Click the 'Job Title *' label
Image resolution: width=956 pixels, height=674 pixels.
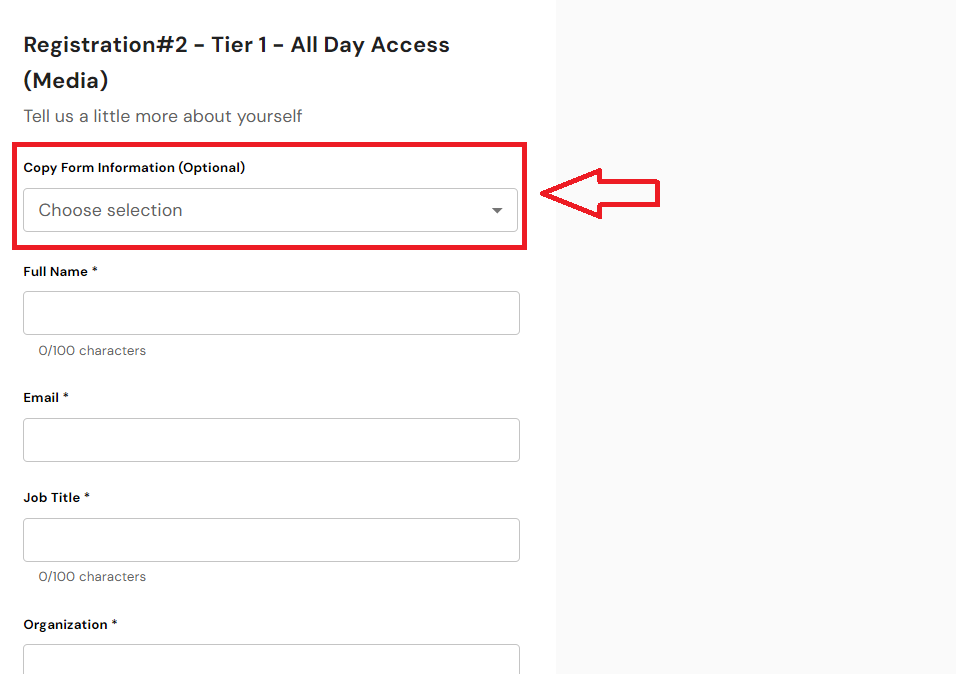(x=57, y=498)
